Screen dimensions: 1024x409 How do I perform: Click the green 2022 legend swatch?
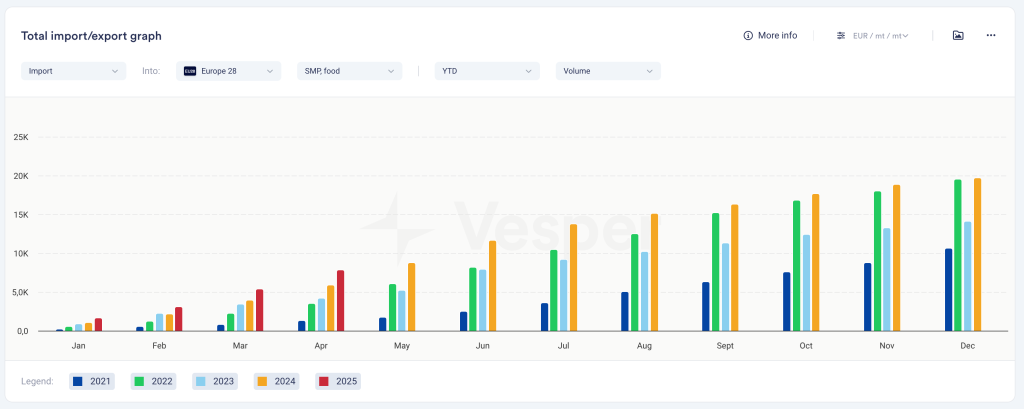tap(139, 382)
